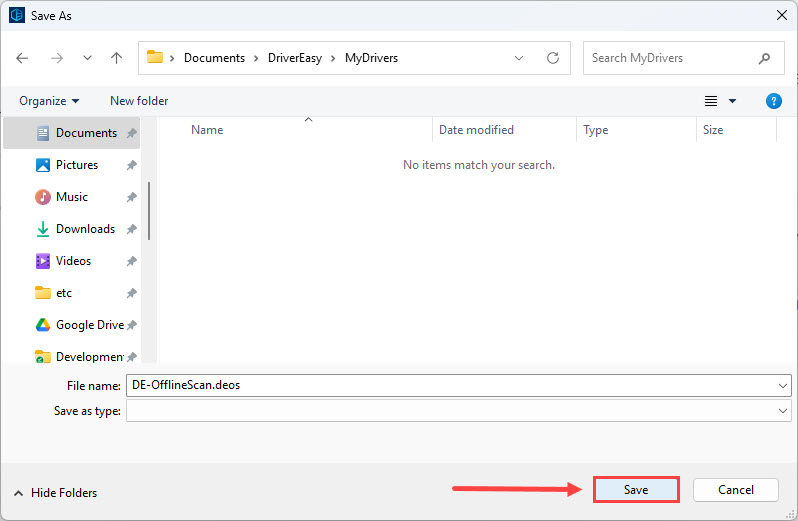Open the Organize menu
The image size is (798, 521).
pos(49,101)
